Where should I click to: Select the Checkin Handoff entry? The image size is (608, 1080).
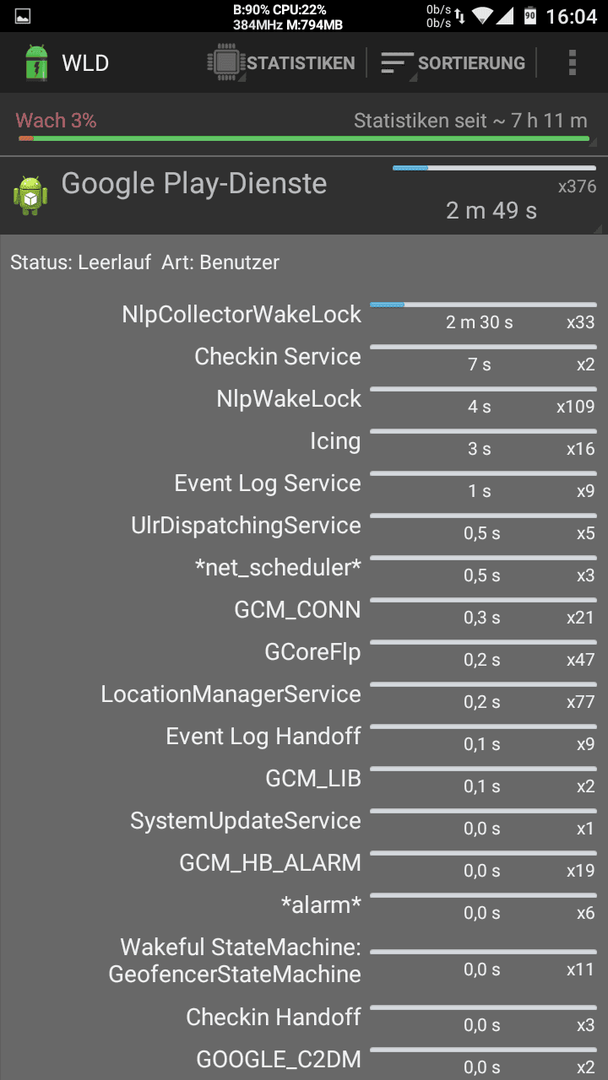coord(304,1017)
